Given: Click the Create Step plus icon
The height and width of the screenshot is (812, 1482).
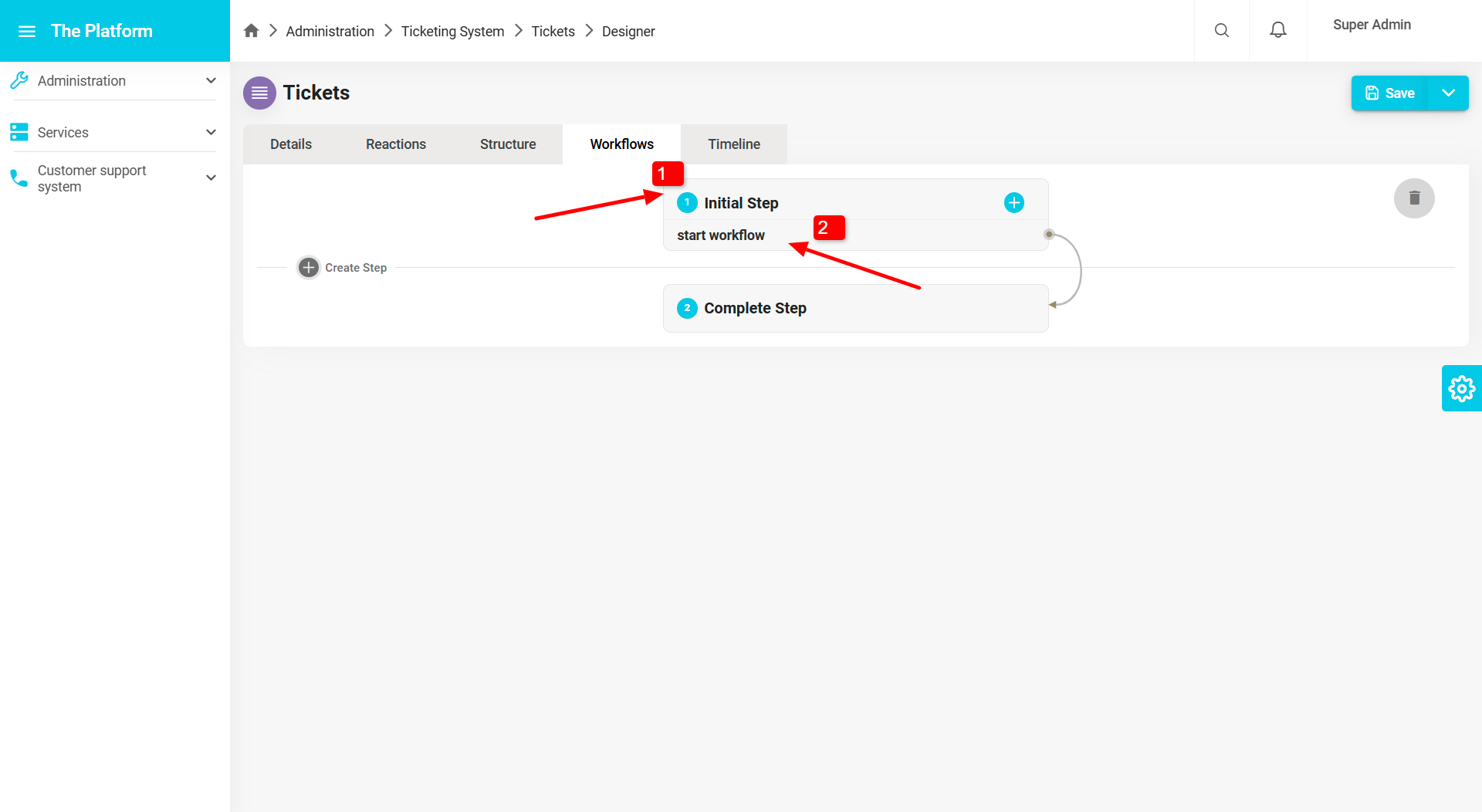Looking at the screenshot, I should 309,267.
